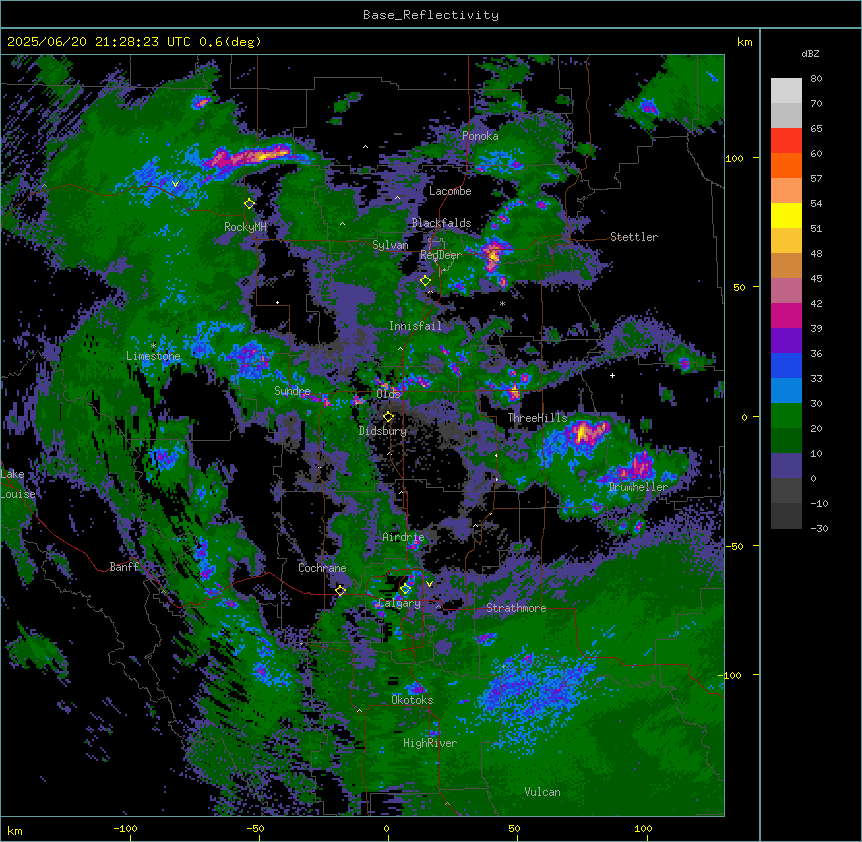Click the Blackfalds city label
The image size is (862, 842).
click(x=441, y=223)
